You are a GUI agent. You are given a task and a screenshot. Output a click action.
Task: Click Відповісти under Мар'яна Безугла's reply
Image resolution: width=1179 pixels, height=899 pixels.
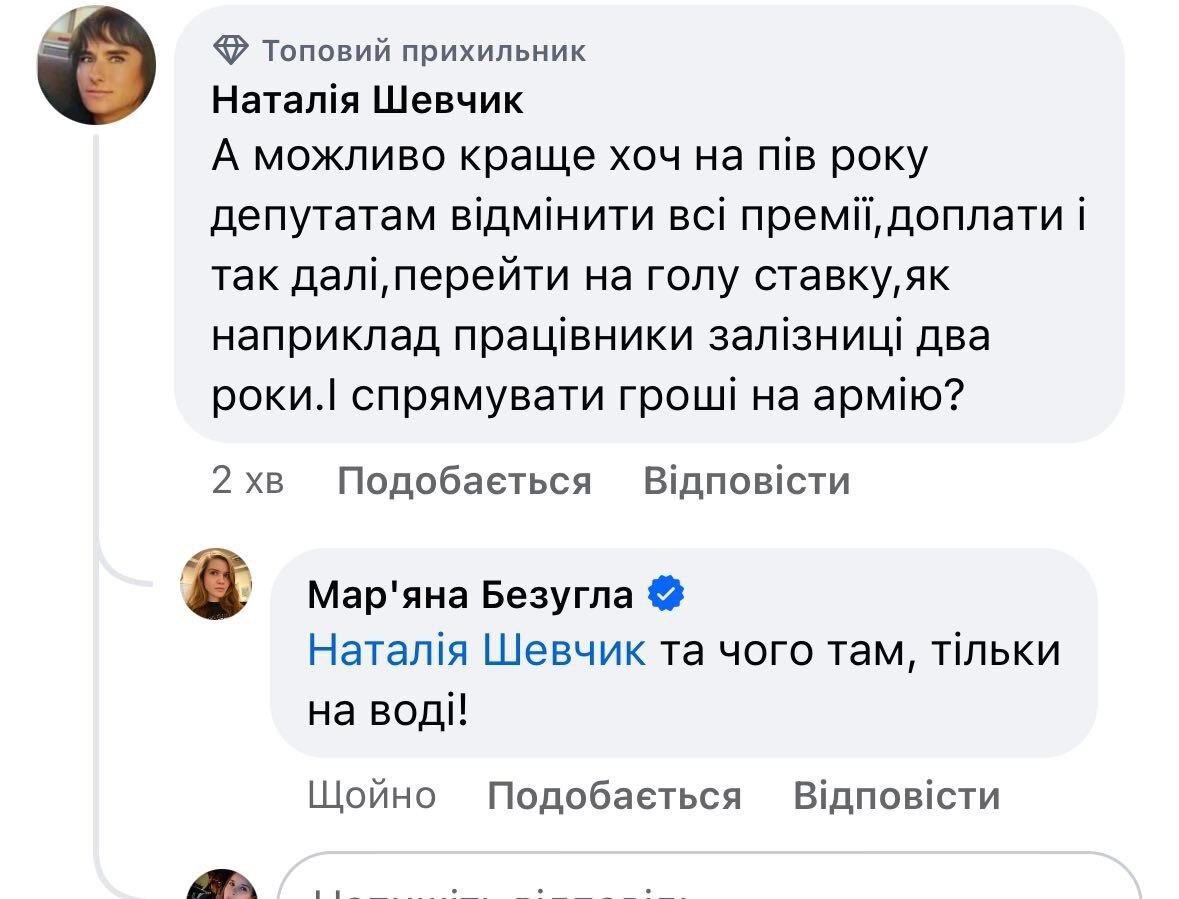[896, 796]
